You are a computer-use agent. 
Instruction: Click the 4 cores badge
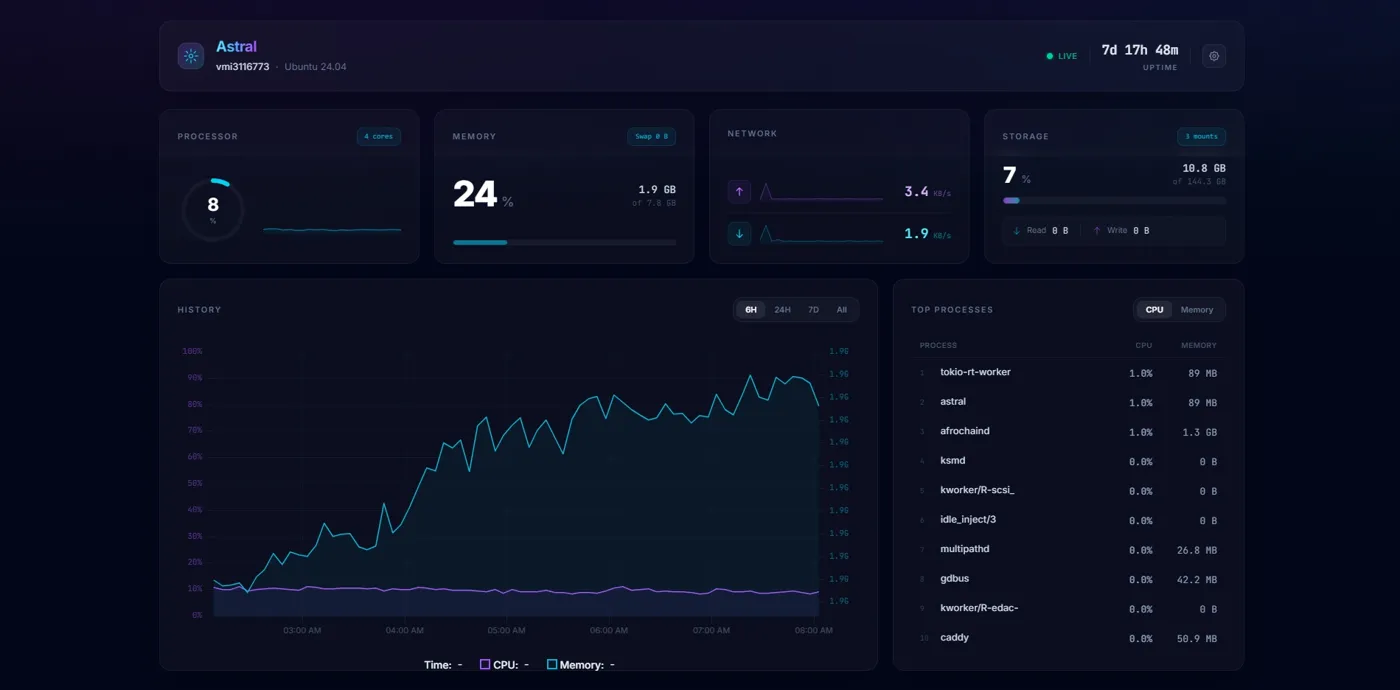tap(379, 137)
